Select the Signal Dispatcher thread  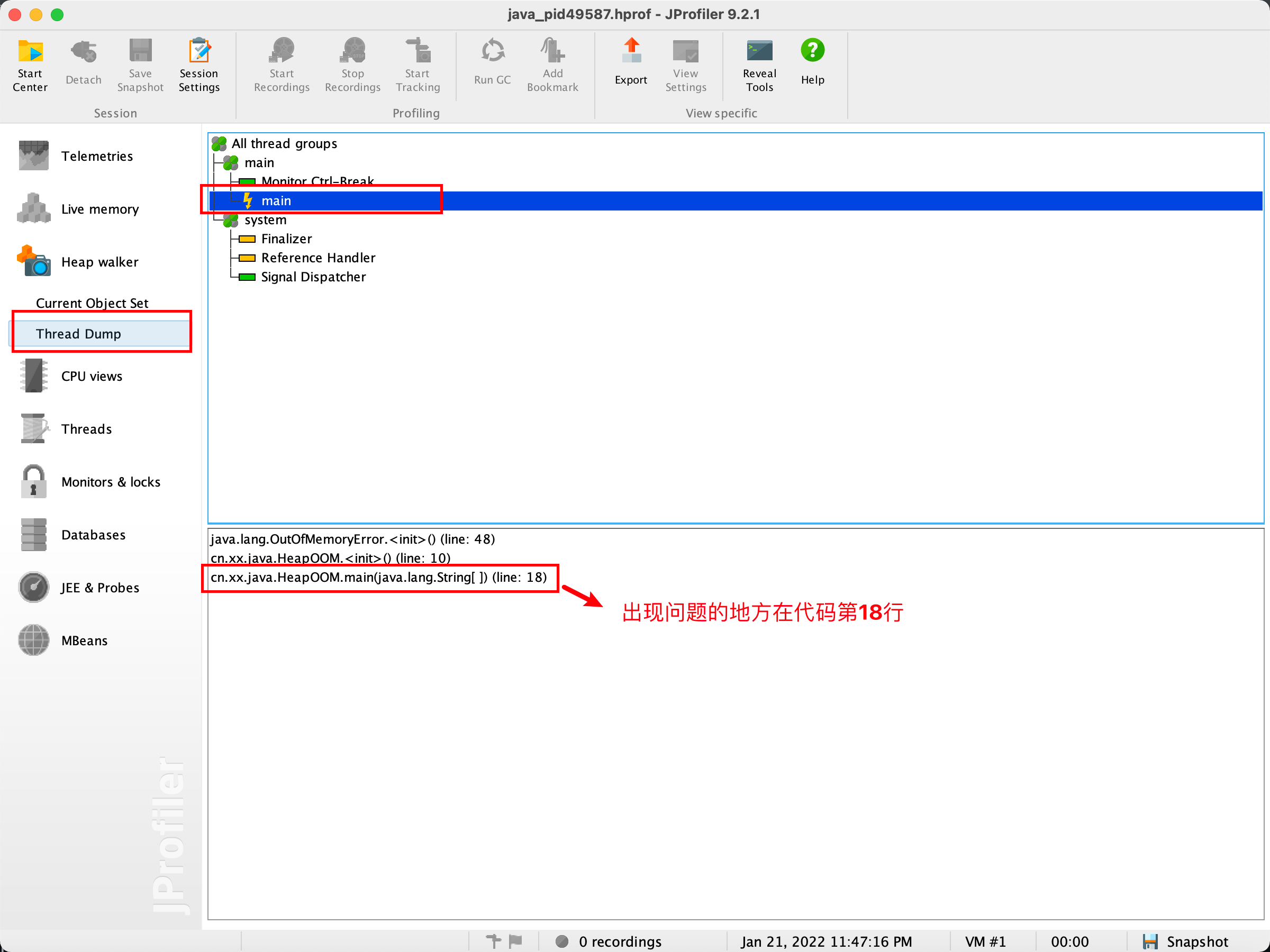(x=313, y=277)
